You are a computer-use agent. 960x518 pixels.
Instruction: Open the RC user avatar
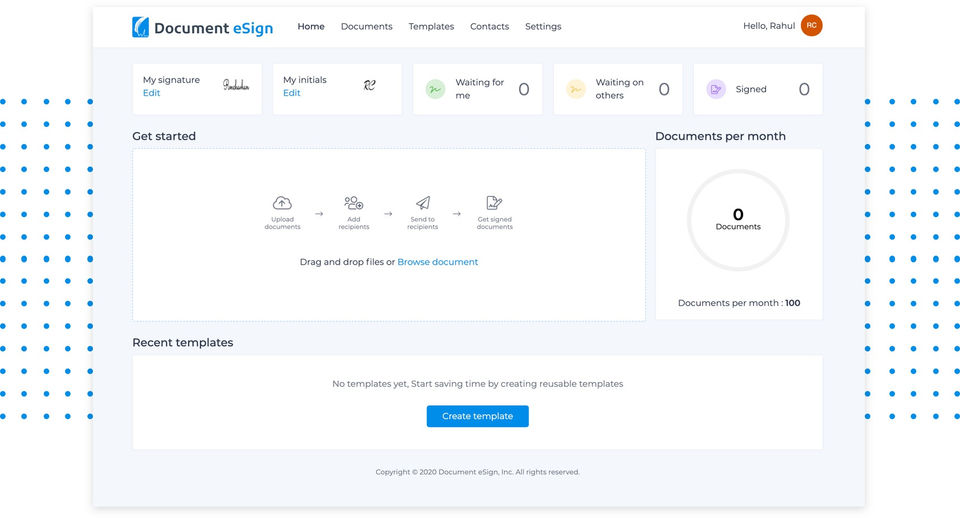tap(811, 26)
